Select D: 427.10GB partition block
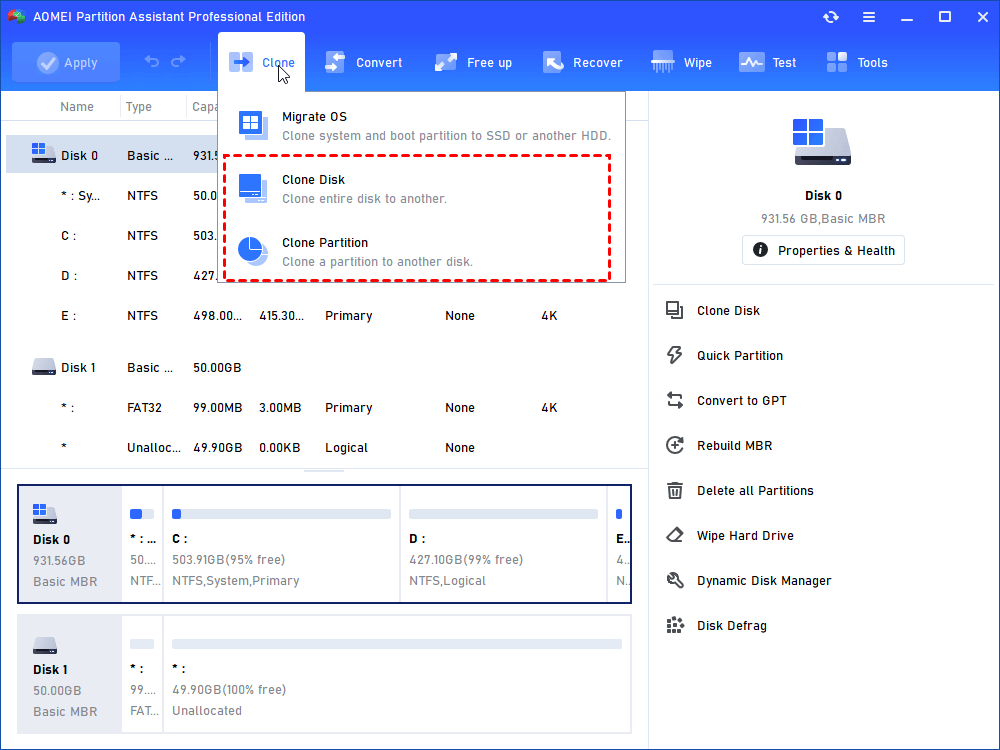1000x750 pixels. 503,544
